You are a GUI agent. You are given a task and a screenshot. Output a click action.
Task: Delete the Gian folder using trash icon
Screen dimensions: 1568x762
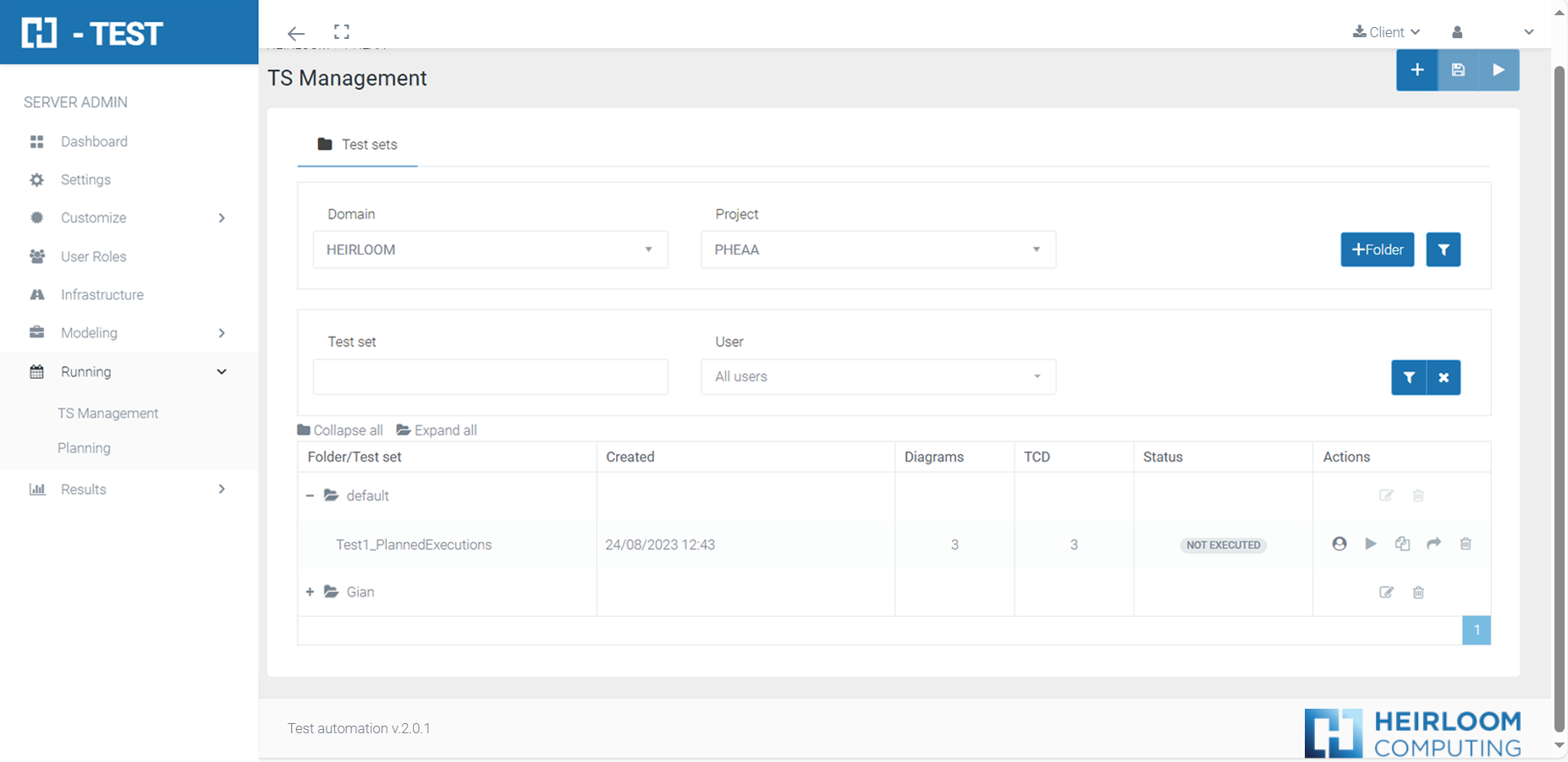click(x=1418, y=592)
